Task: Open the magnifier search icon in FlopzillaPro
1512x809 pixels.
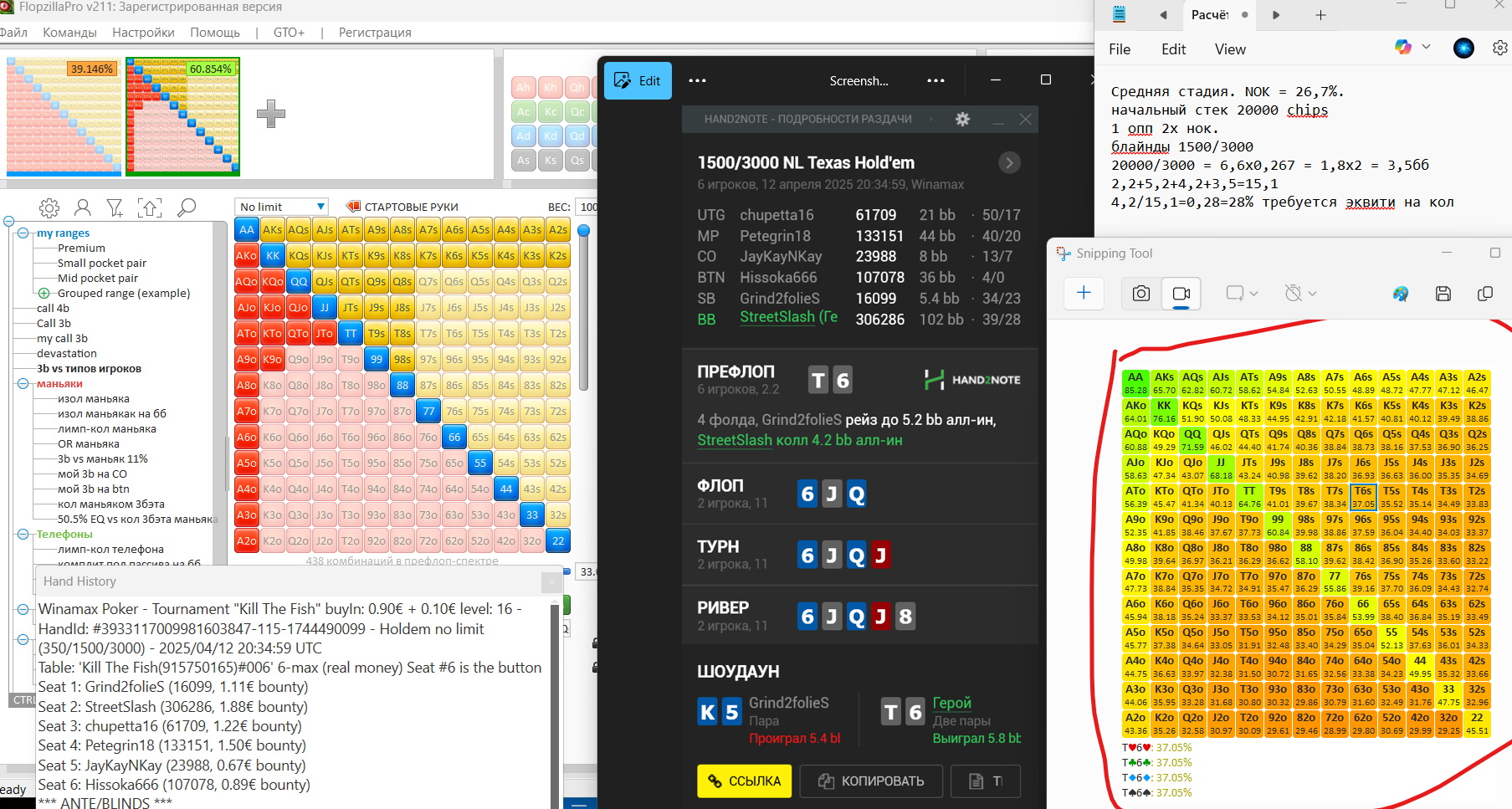Action: point(187,207)
